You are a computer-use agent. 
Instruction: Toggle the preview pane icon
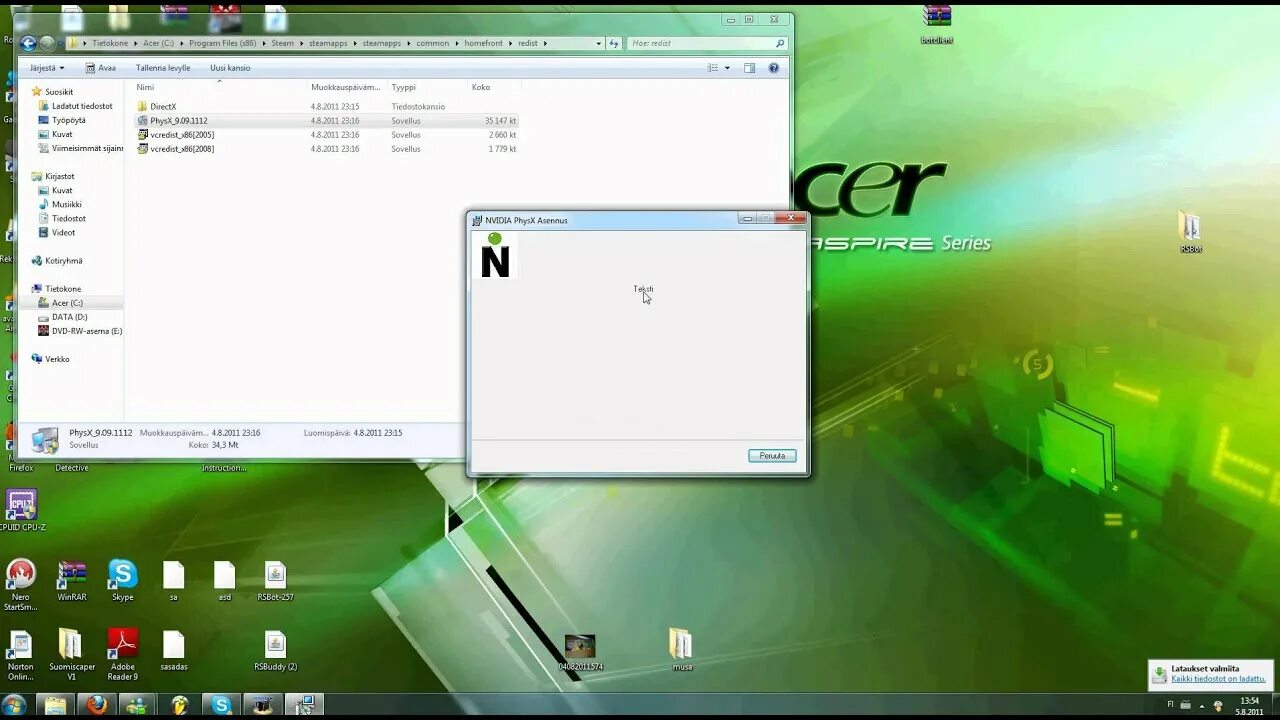coord(749,68)
